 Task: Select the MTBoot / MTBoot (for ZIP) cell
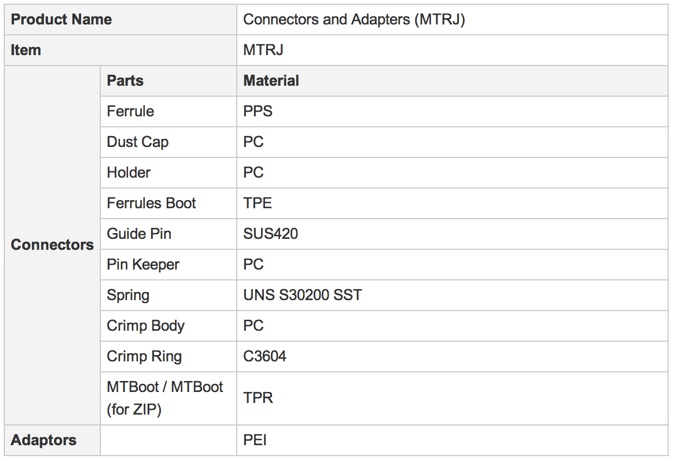coord(168,398)
